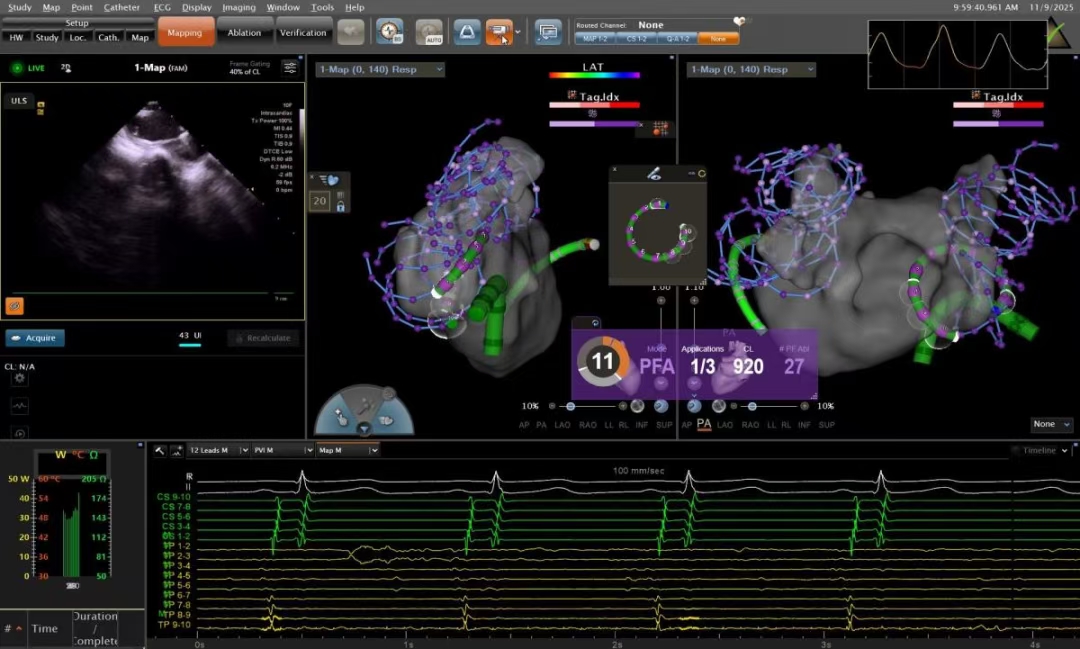Viewport: 1080px width, 649px height.
Task: Select the Loc. setup tab
Action: click(77, 37)
